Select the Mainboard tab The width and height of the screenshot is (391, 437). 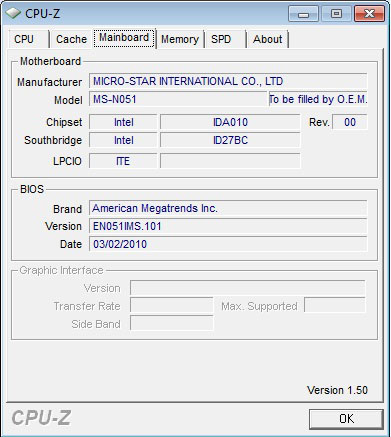click(124, 38)
